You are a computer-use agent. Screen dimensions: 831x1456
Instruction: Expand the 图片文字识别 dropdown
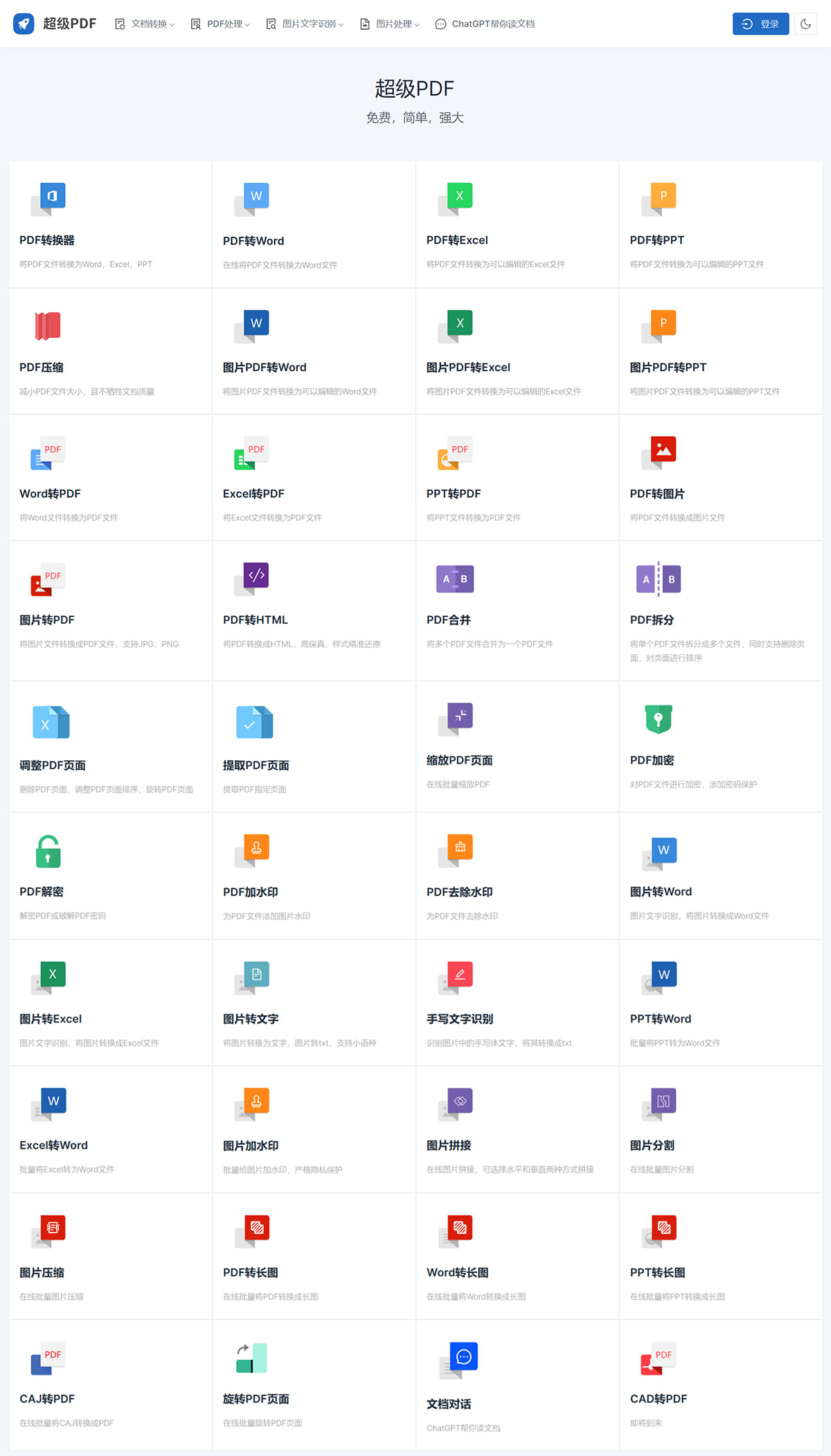click(x=305, y=24)
